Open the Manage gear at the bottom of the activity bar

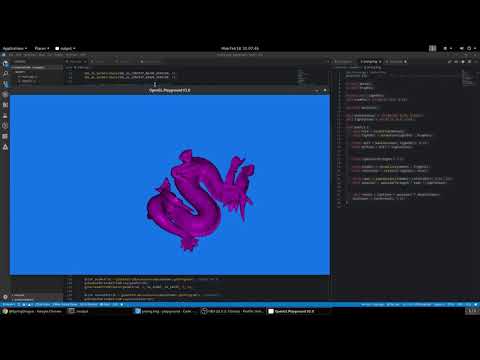click(5, 296)
